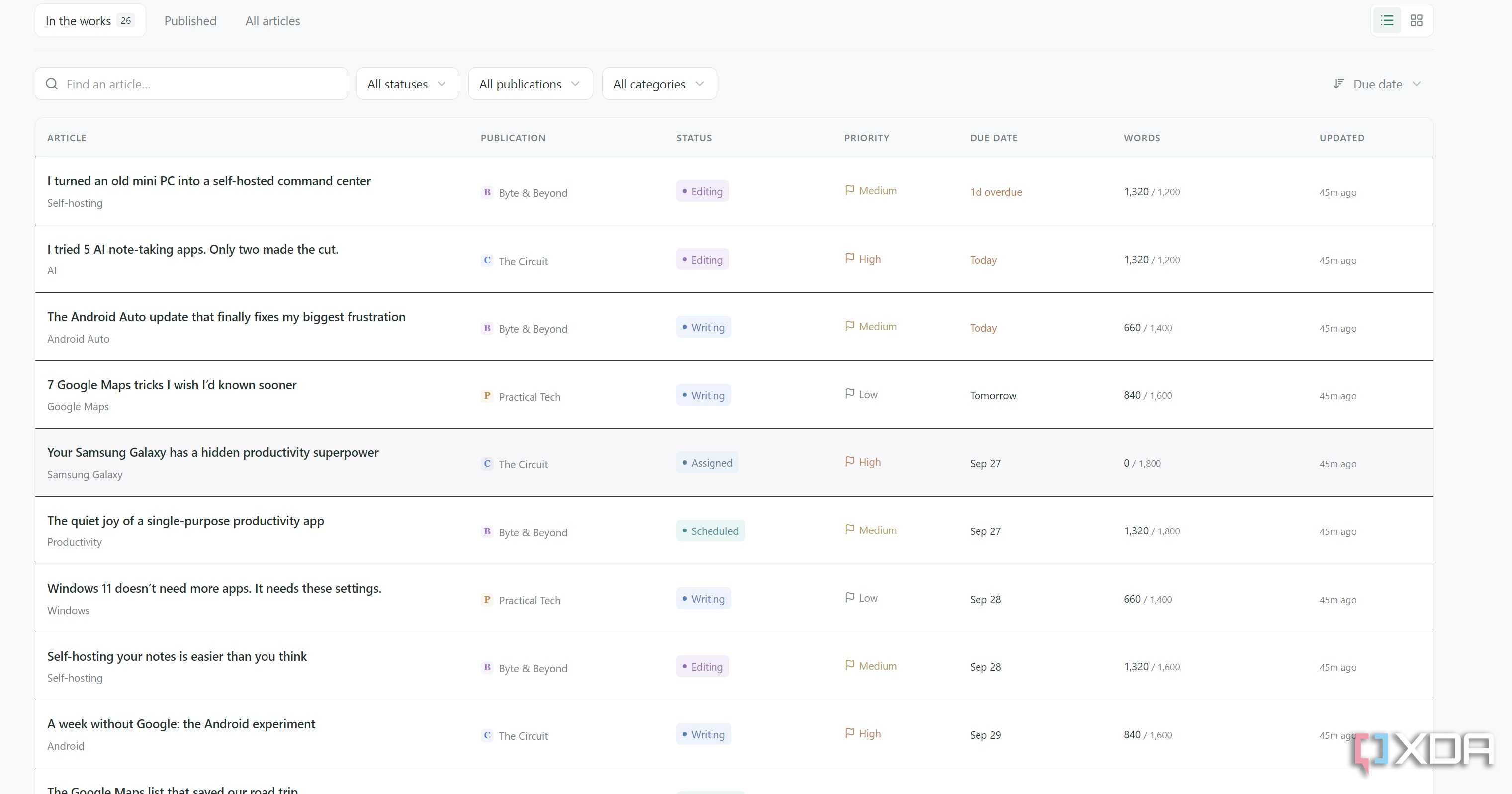Viewport: 1512px width, 794px height.
Task: Click Writing status badge in Windows 11 row
Action: point(704,599)
